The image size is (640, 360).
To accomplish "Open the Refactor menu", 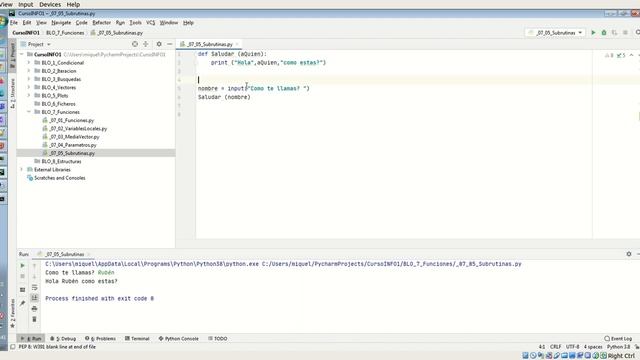I will (101, 23).
